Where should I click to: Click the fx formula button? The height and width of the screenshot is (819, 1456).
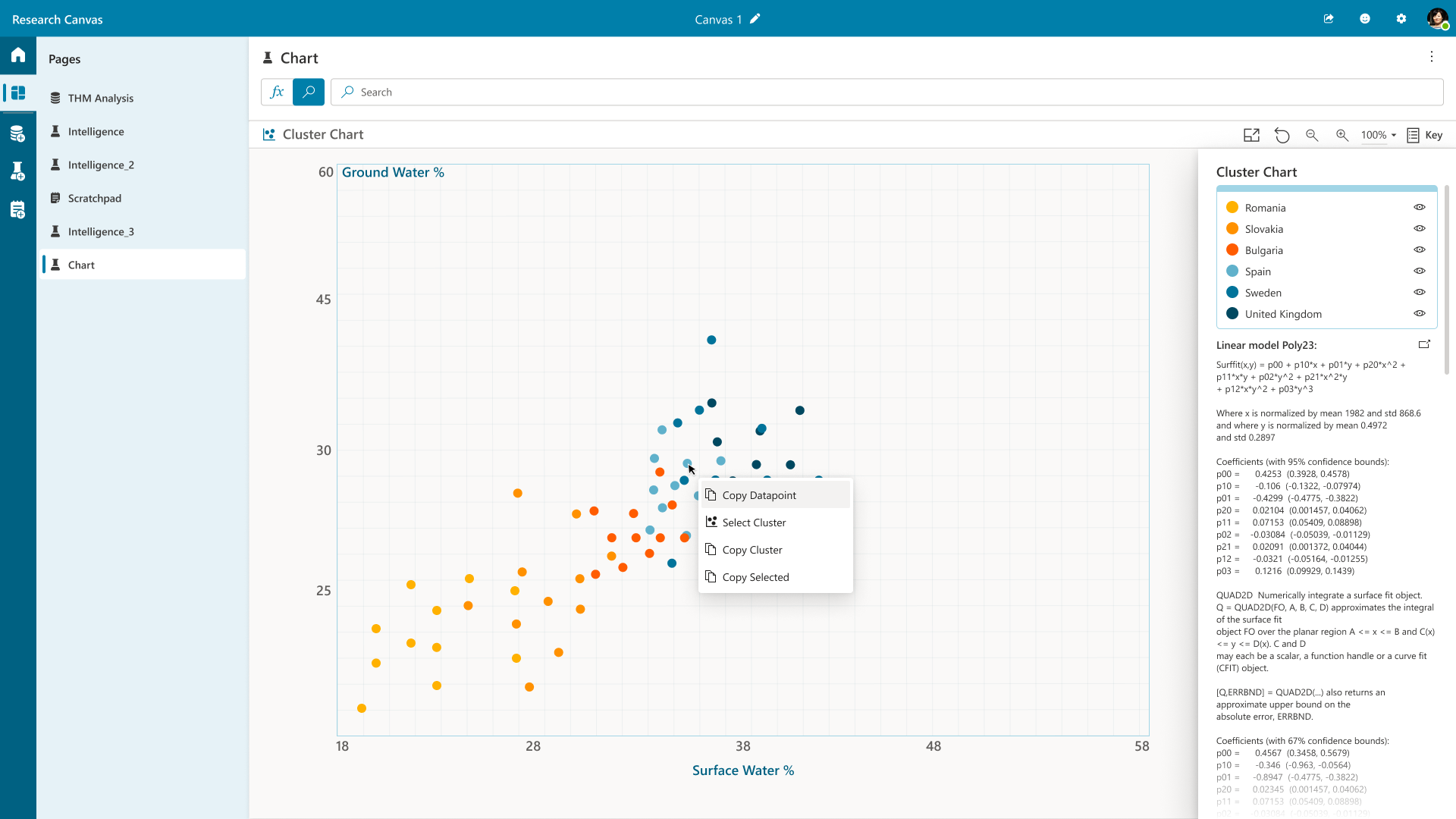click(x=277, y=92)
